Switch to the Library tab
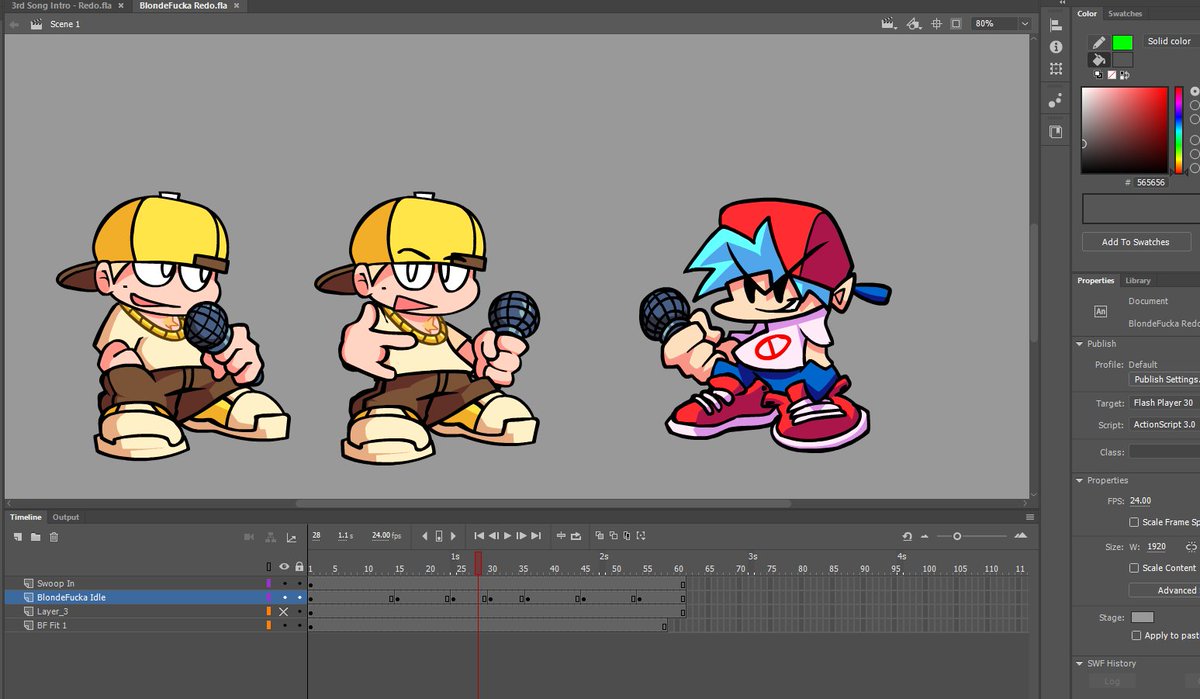The image size is (1200, 699). pyautogui.click(x=1137, y=281)
